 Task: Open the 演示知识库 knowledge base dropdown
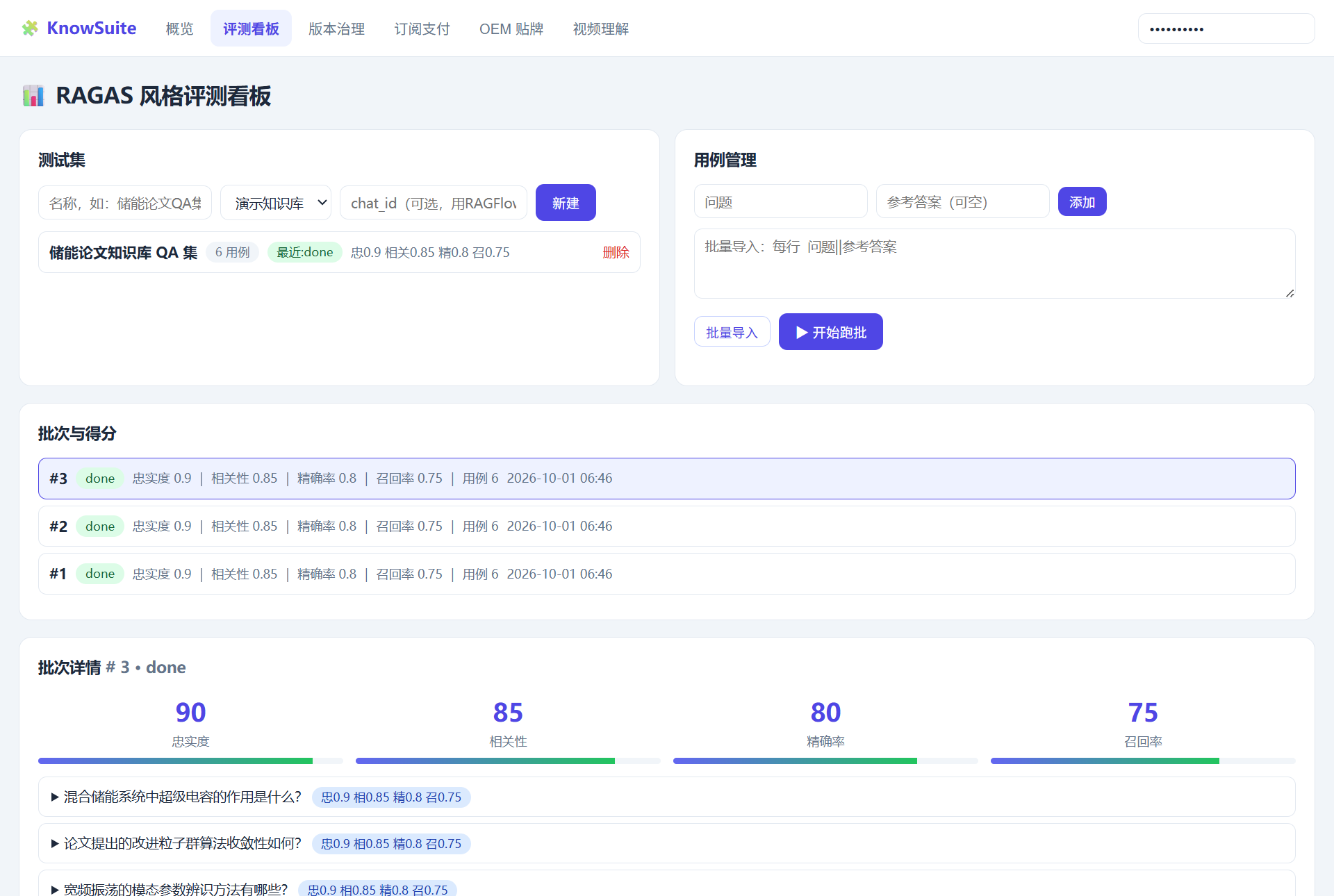click(x=276, y=203)
